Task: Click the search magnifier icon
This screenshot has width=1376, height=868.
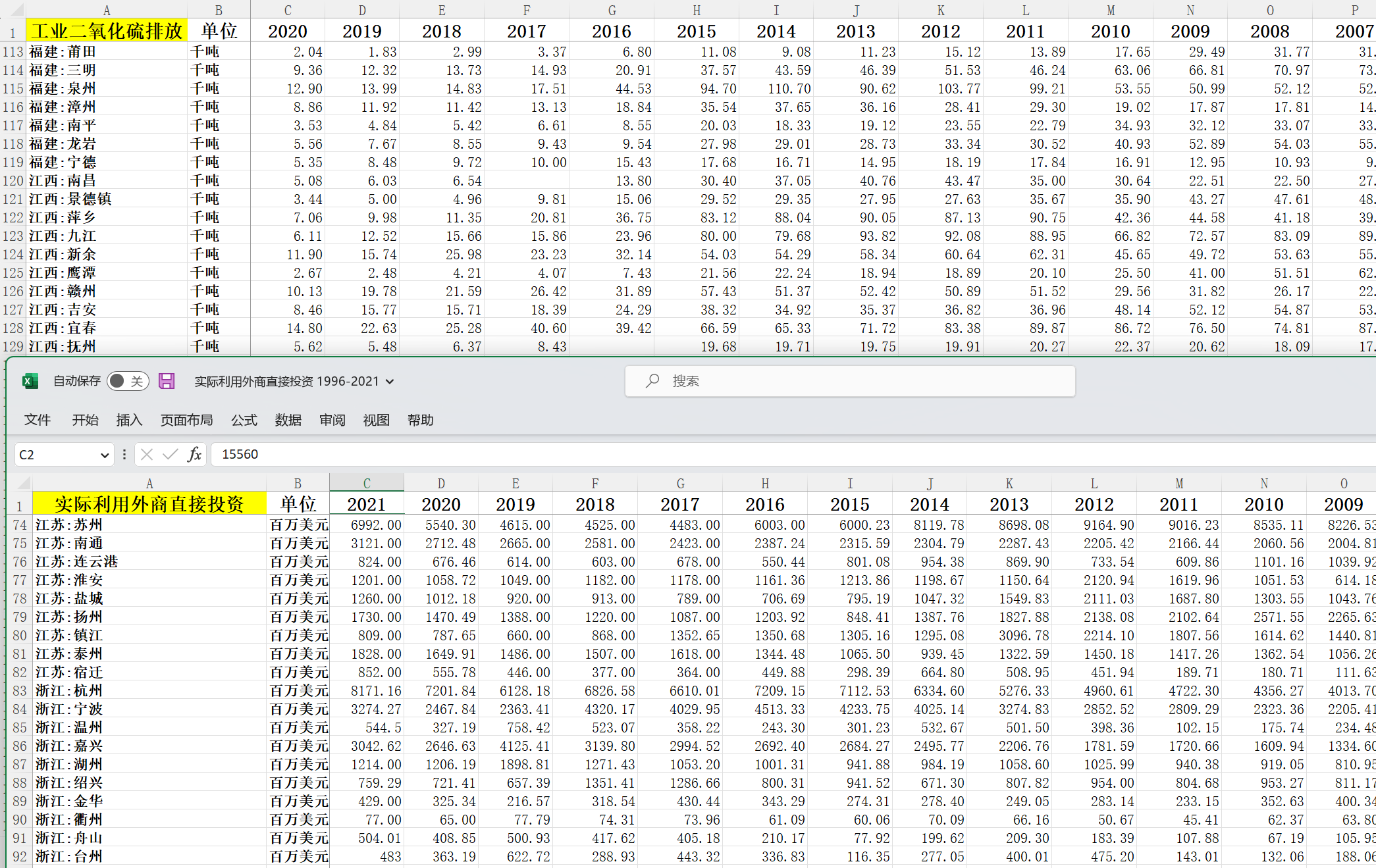Action: coord(652,381)
